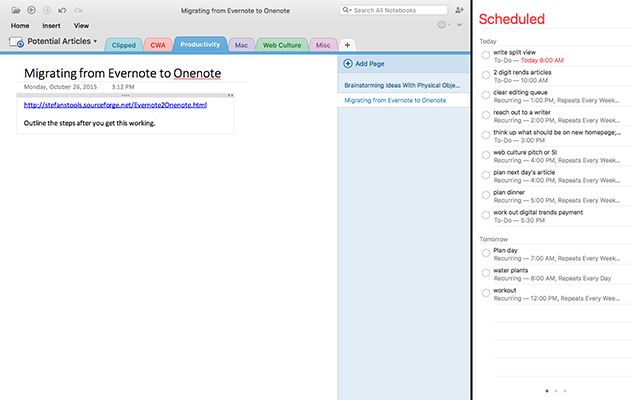This screenshot has height=400, width=640.
Task: Collapse the ribbon with the chevron
Action: [x=459, y=25]
